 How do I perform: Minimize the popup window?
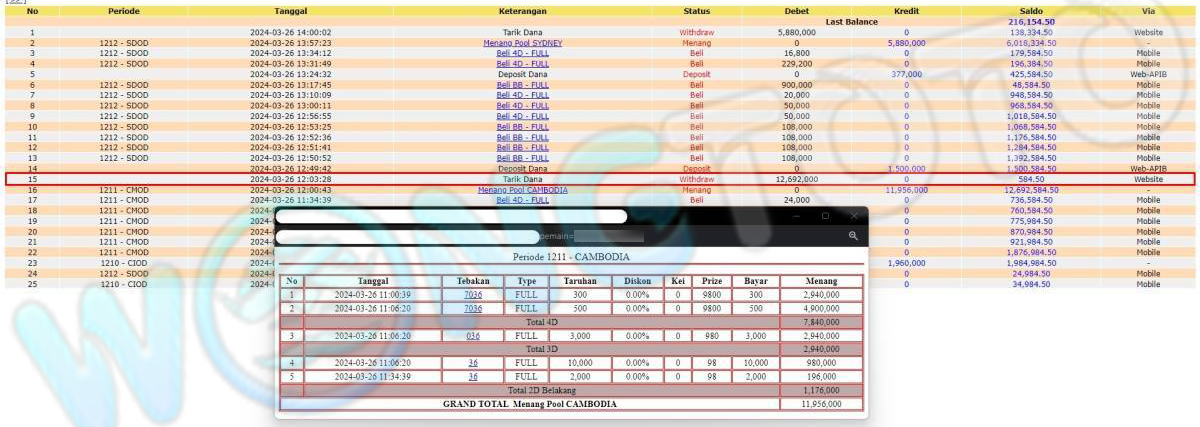[x=796, y=215]
